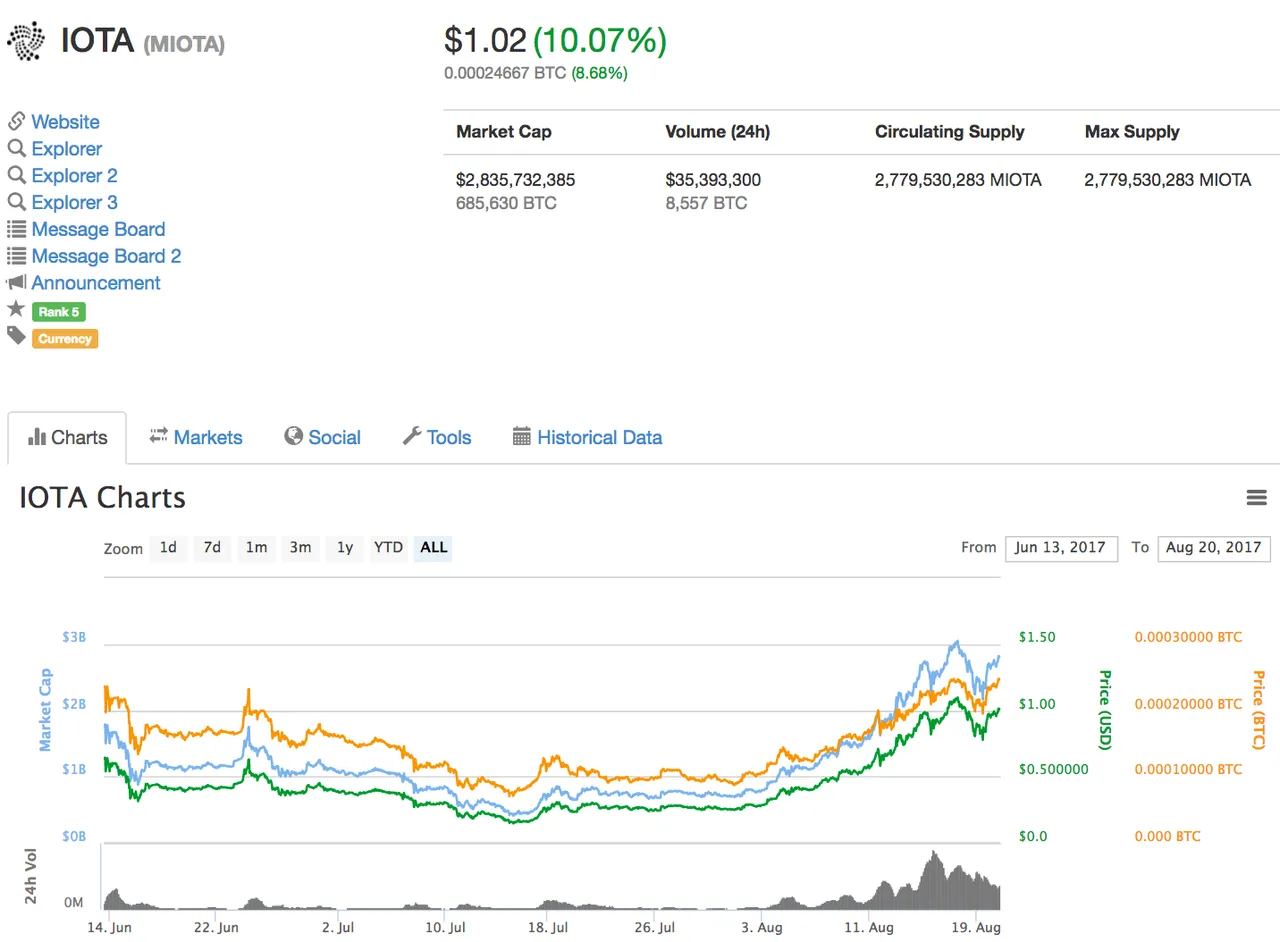The height and width of the screenshot is (942, 1280).
Task: Click the globe icon on the Social tab
Action: pos(294,436)
